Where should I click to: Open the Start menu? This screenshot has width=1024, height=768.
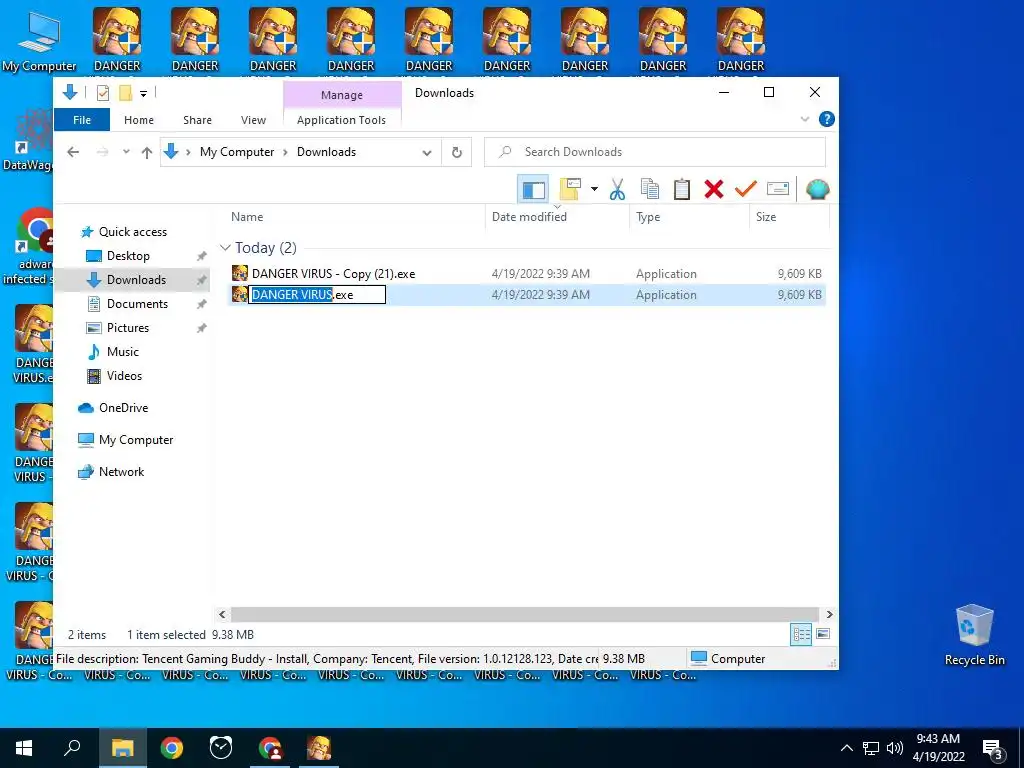[24, 748]
